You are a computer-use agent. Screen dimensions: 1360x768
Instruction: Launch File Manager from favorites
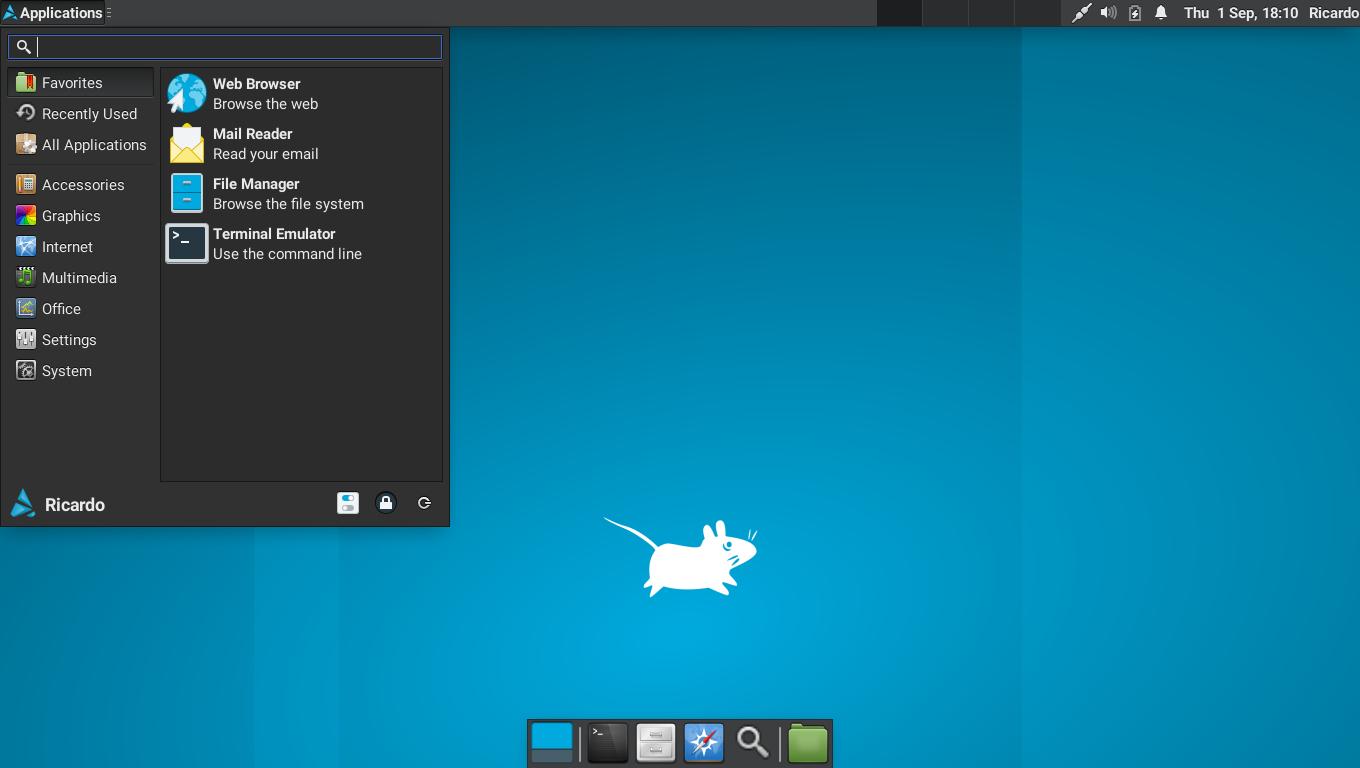coord(301,194)
